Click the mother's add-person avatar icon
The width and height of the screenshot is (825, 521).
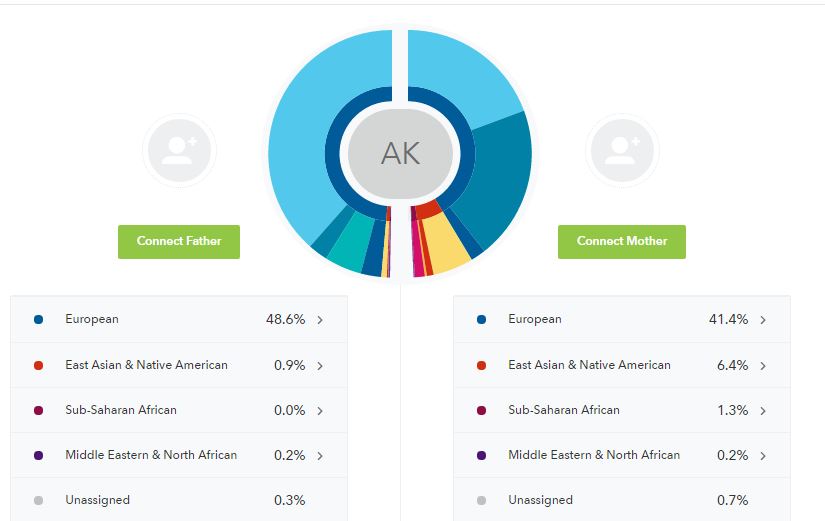622,151
